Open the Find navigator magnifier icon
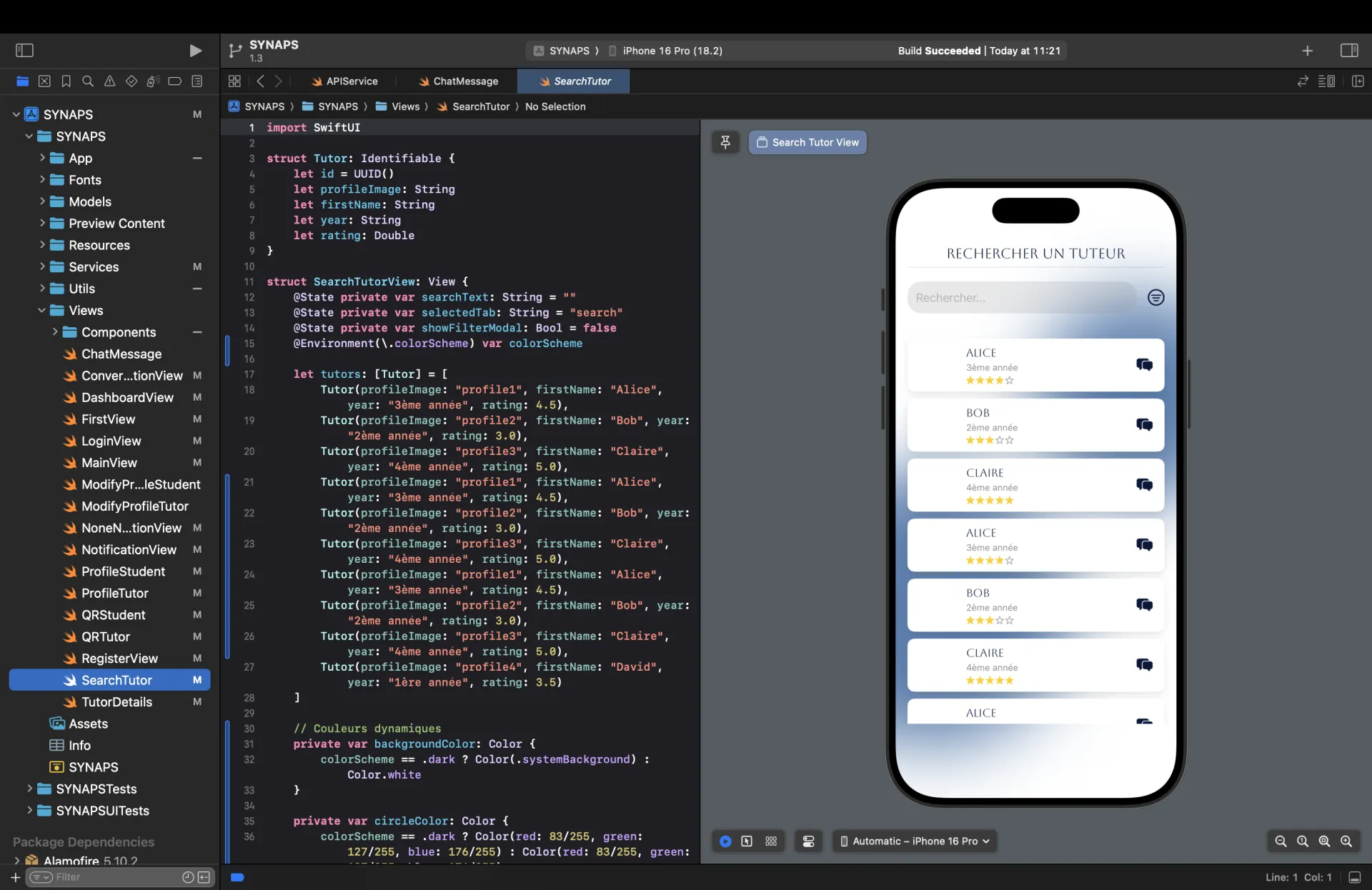This screenshot has width=1372, height=890. (88, 81)
